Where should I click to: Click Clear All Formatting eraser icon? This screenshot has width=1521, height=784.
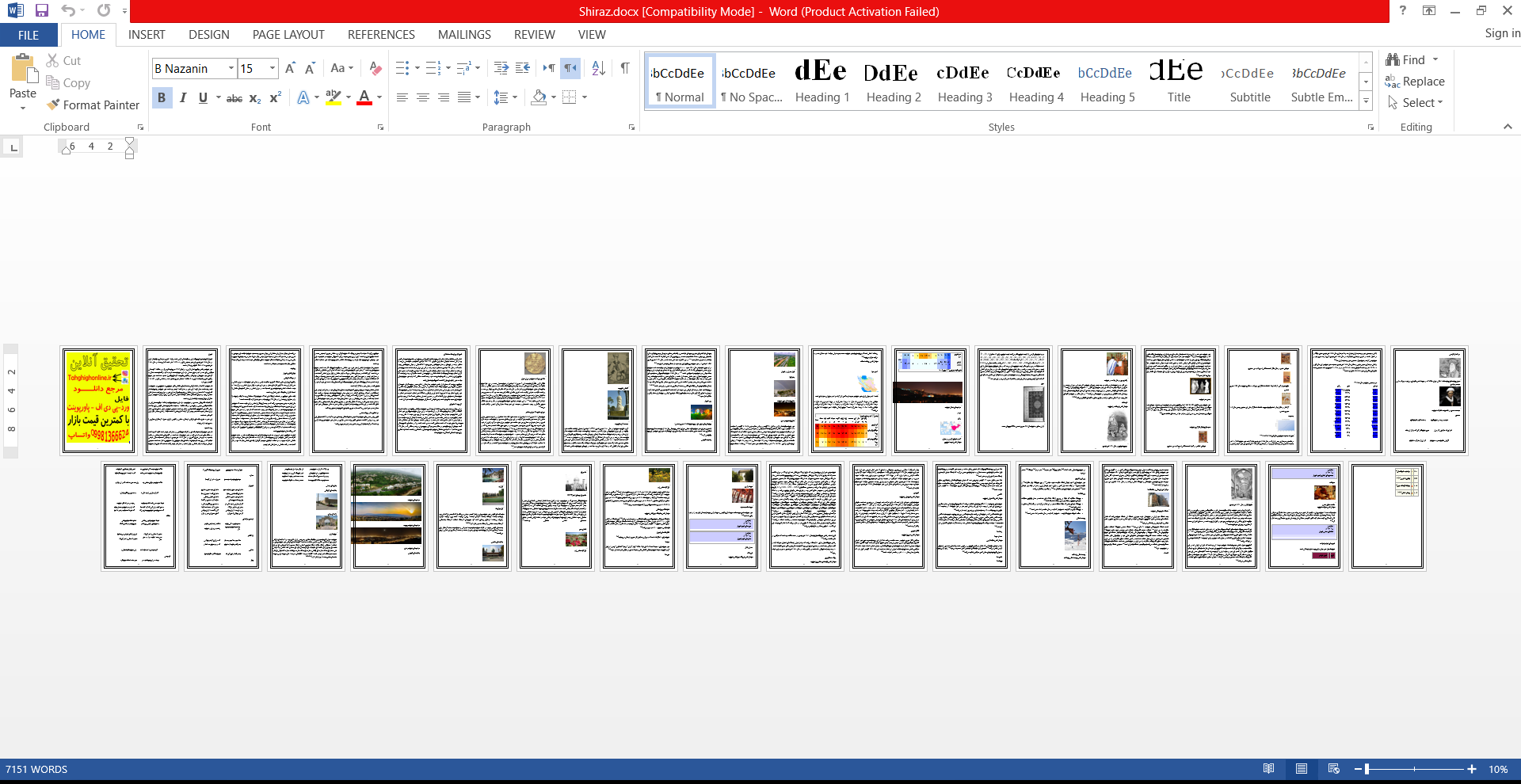coord(375,68)
